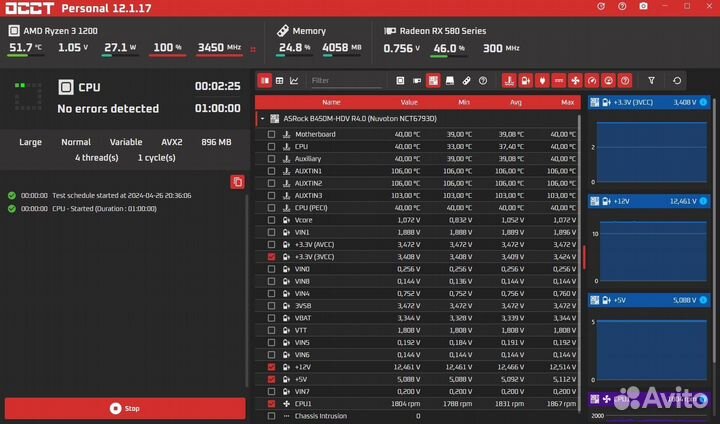Click the info icon on +3.3V (3VCC) graph

[x=703, y=102]
